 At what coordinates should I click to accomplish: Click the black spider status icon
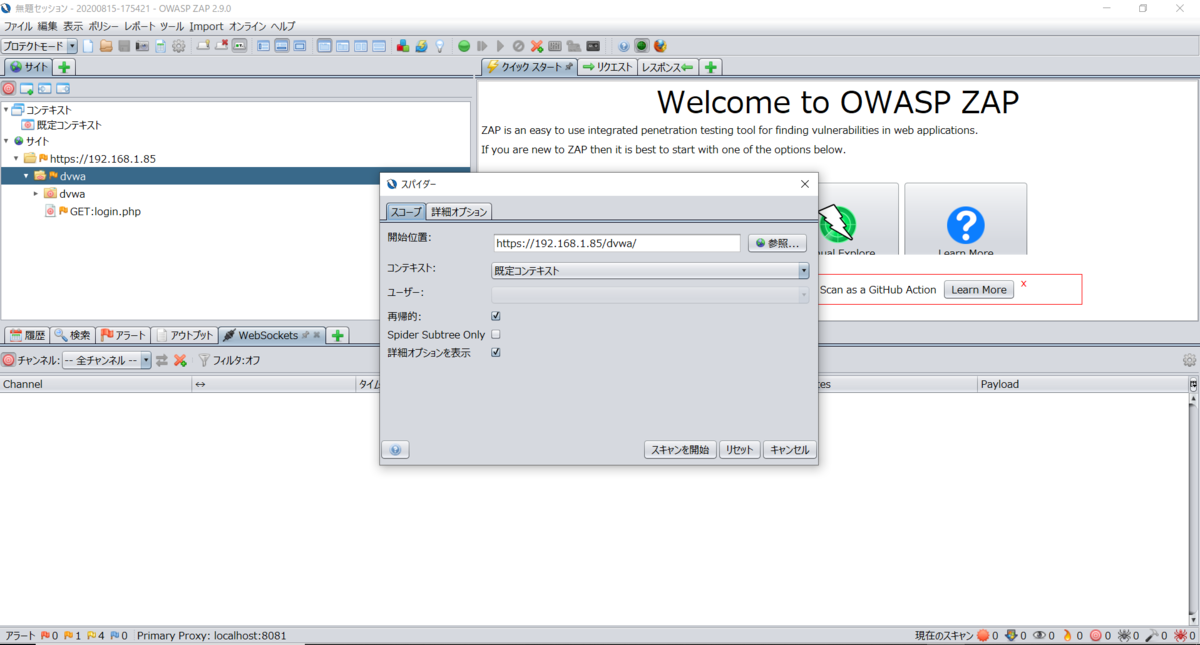(x=1124, y=635)
